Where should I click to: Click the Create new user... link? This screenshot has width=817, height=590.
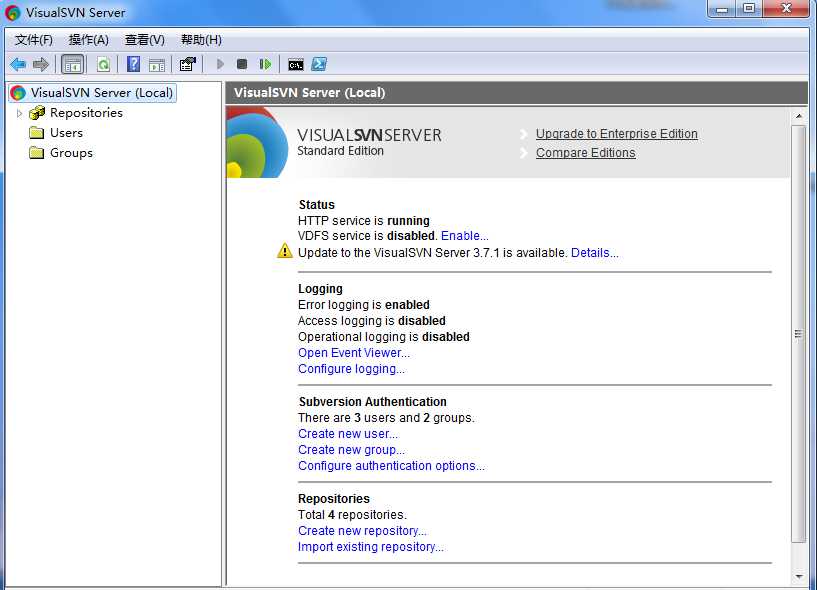(348, 434)
